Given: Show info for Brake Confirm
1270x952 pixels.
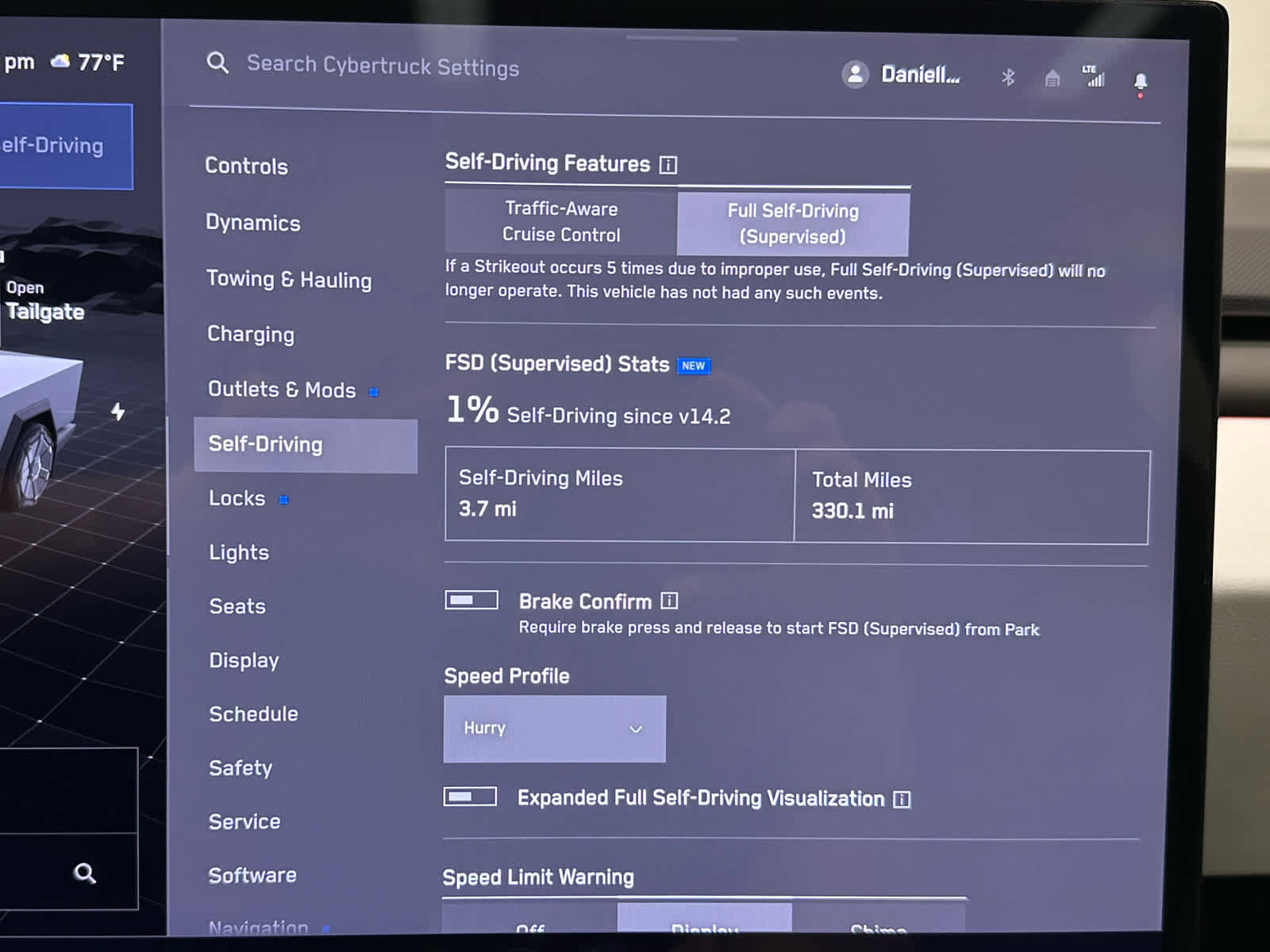Looking at the screenshot, I should click(x=669, y=601).
